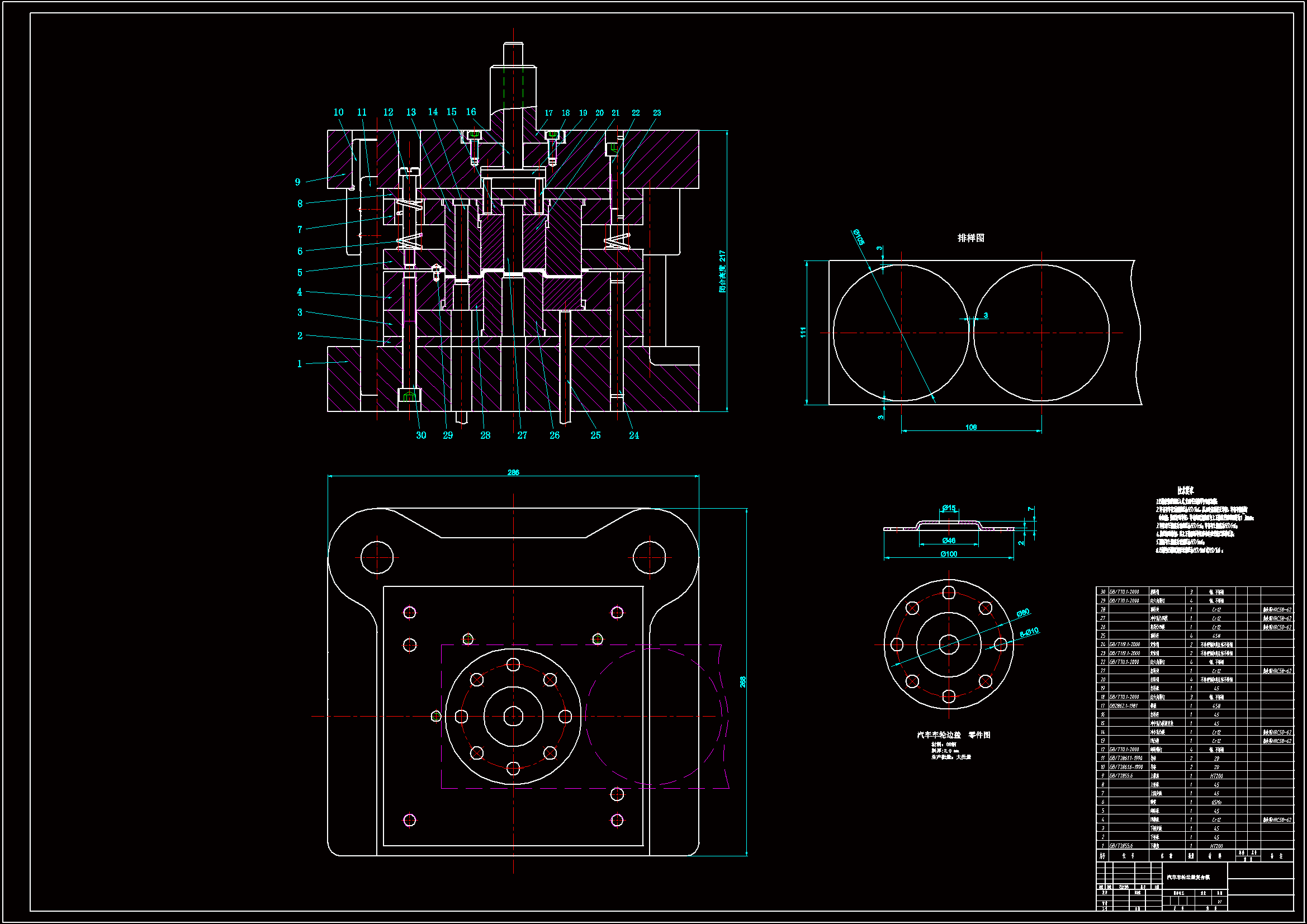Select the 268 height dimension in plan view
The height and width of the screenshot is (924, 1307).
[x=742, y=681]
